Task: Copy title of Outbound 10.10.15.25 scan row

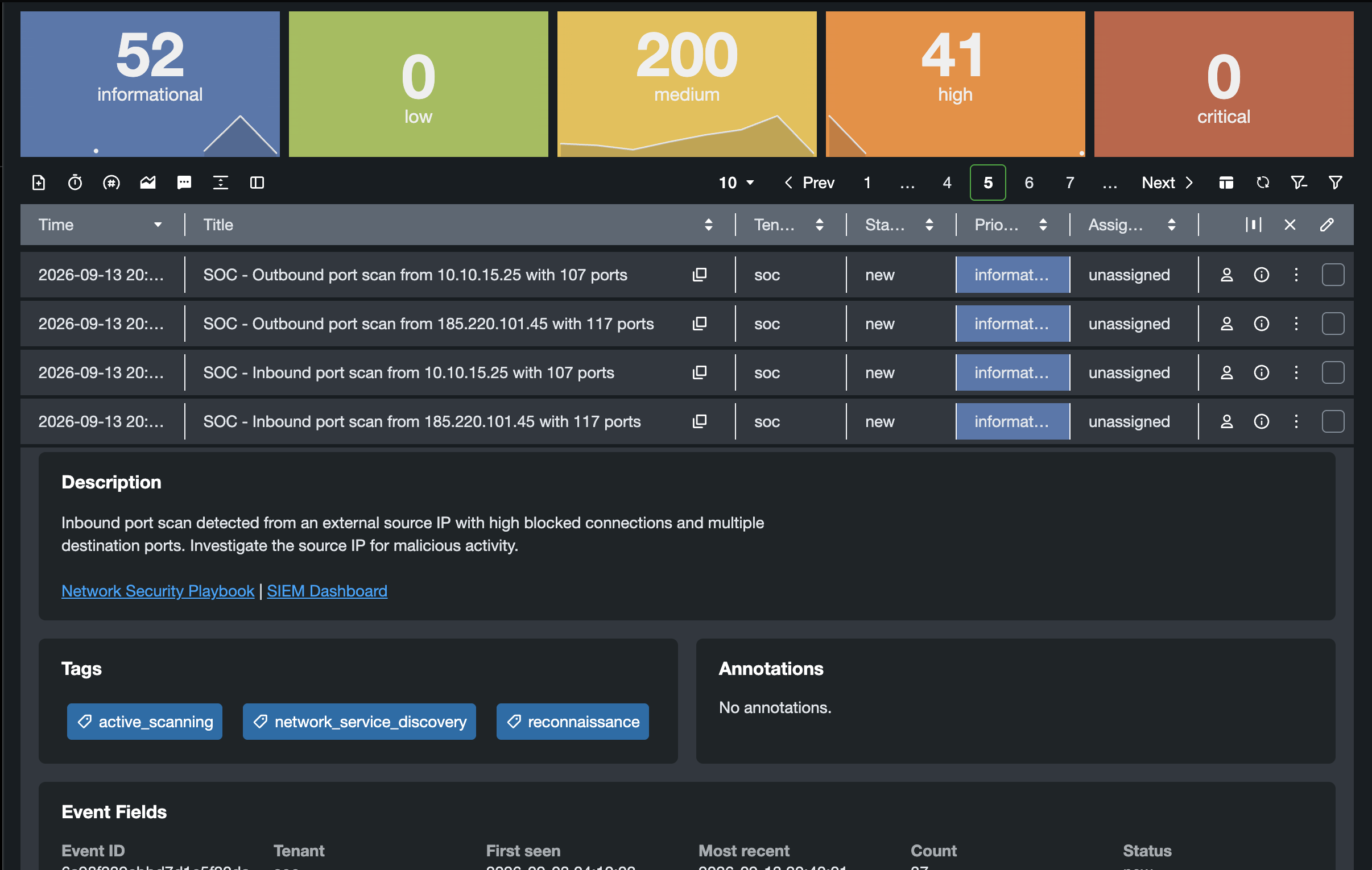Action: coord(700,275)
